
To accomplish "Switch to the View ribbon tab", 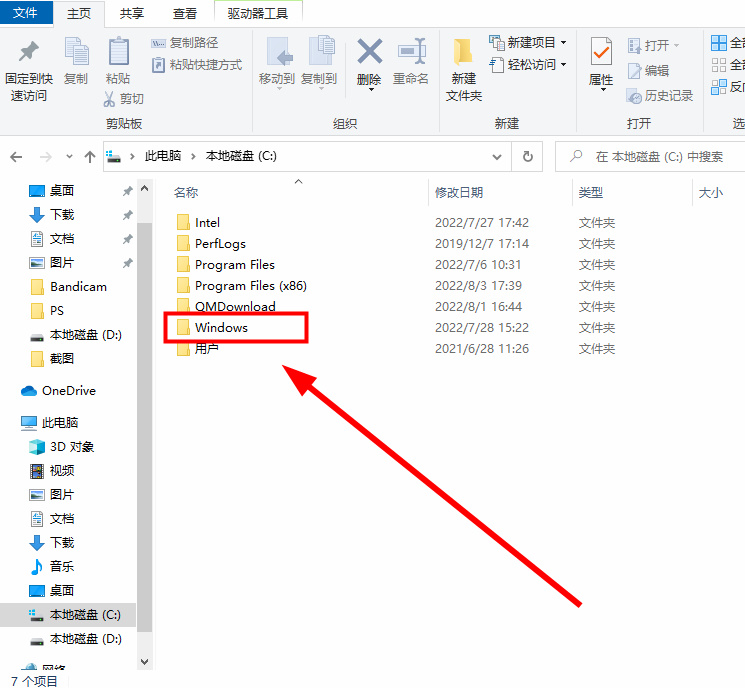I will point(184,13).
